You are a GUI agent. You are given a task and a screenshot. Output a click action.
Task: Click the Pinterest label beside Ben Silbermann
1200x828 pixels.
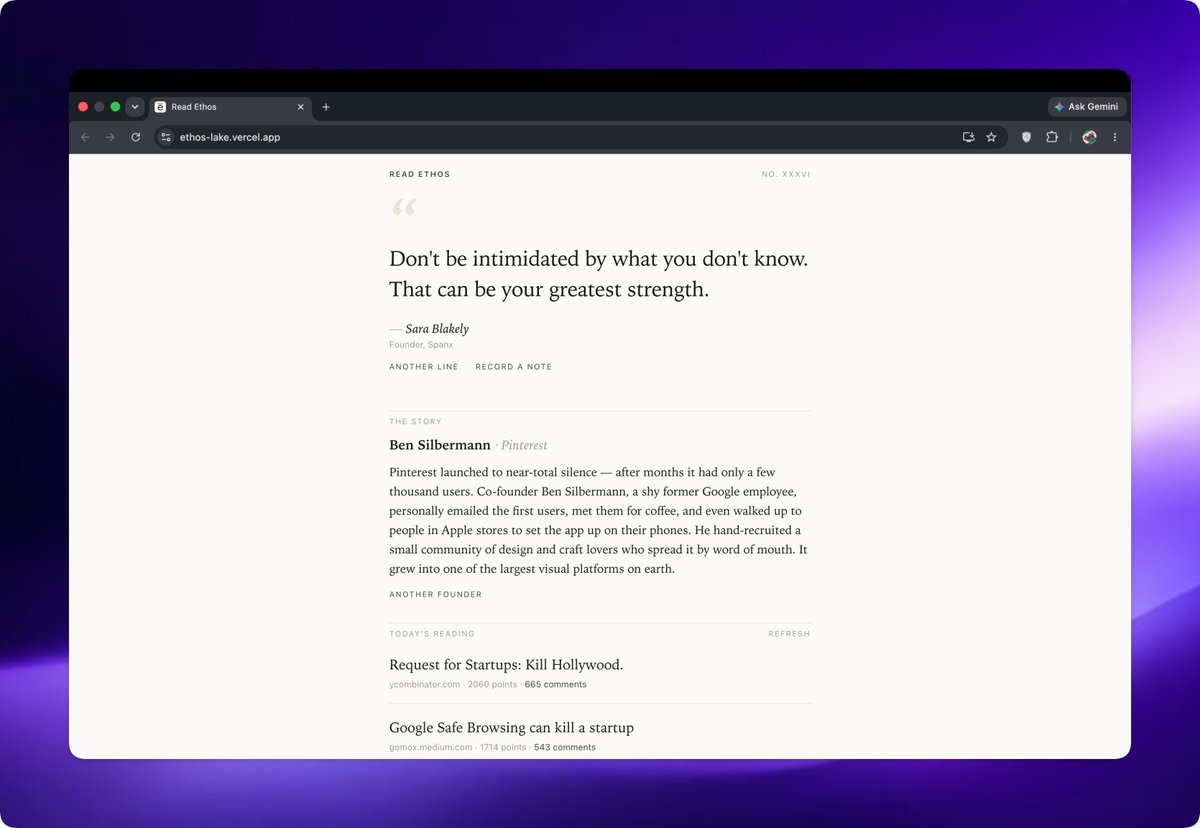(524, 446)
